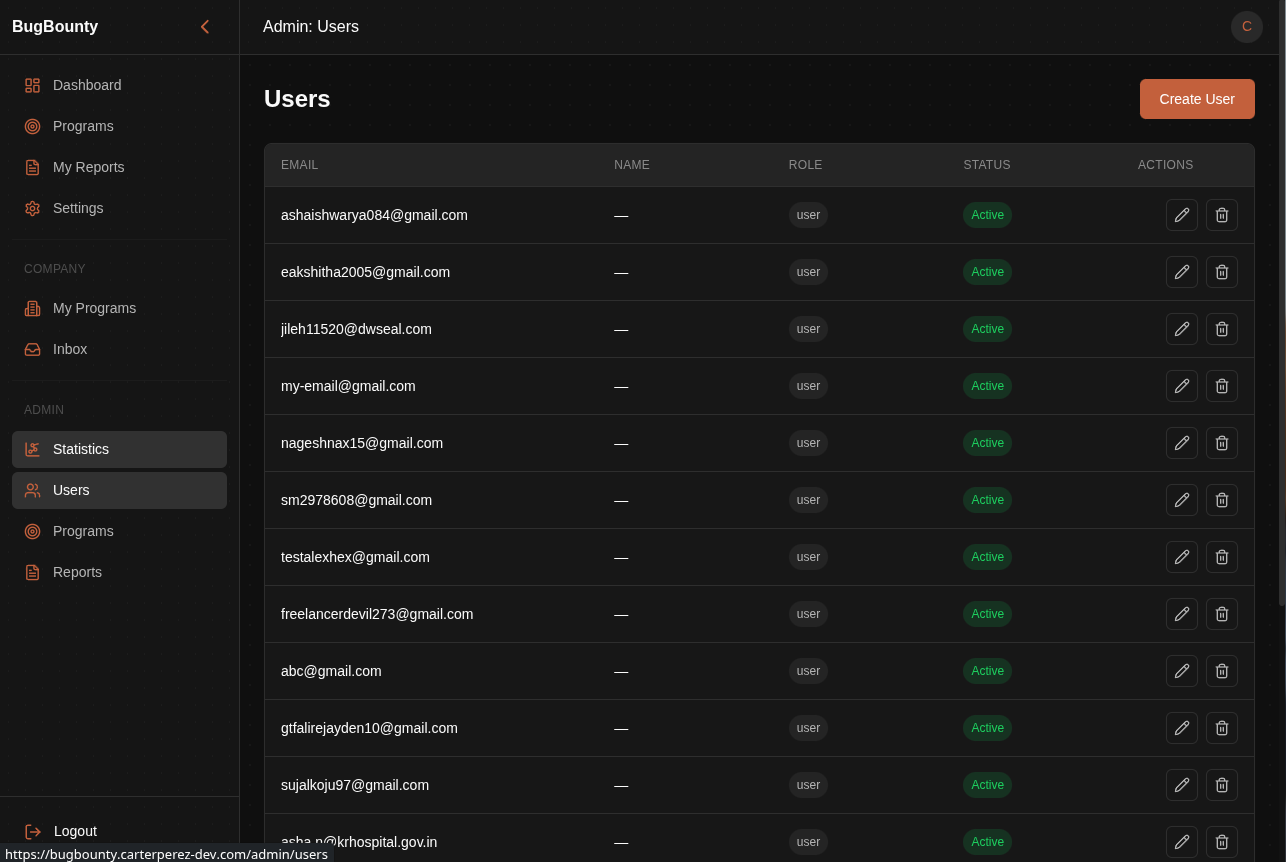
Task: Edit user freelancerdevil273@gmail.com
Action: (1182, 614)
